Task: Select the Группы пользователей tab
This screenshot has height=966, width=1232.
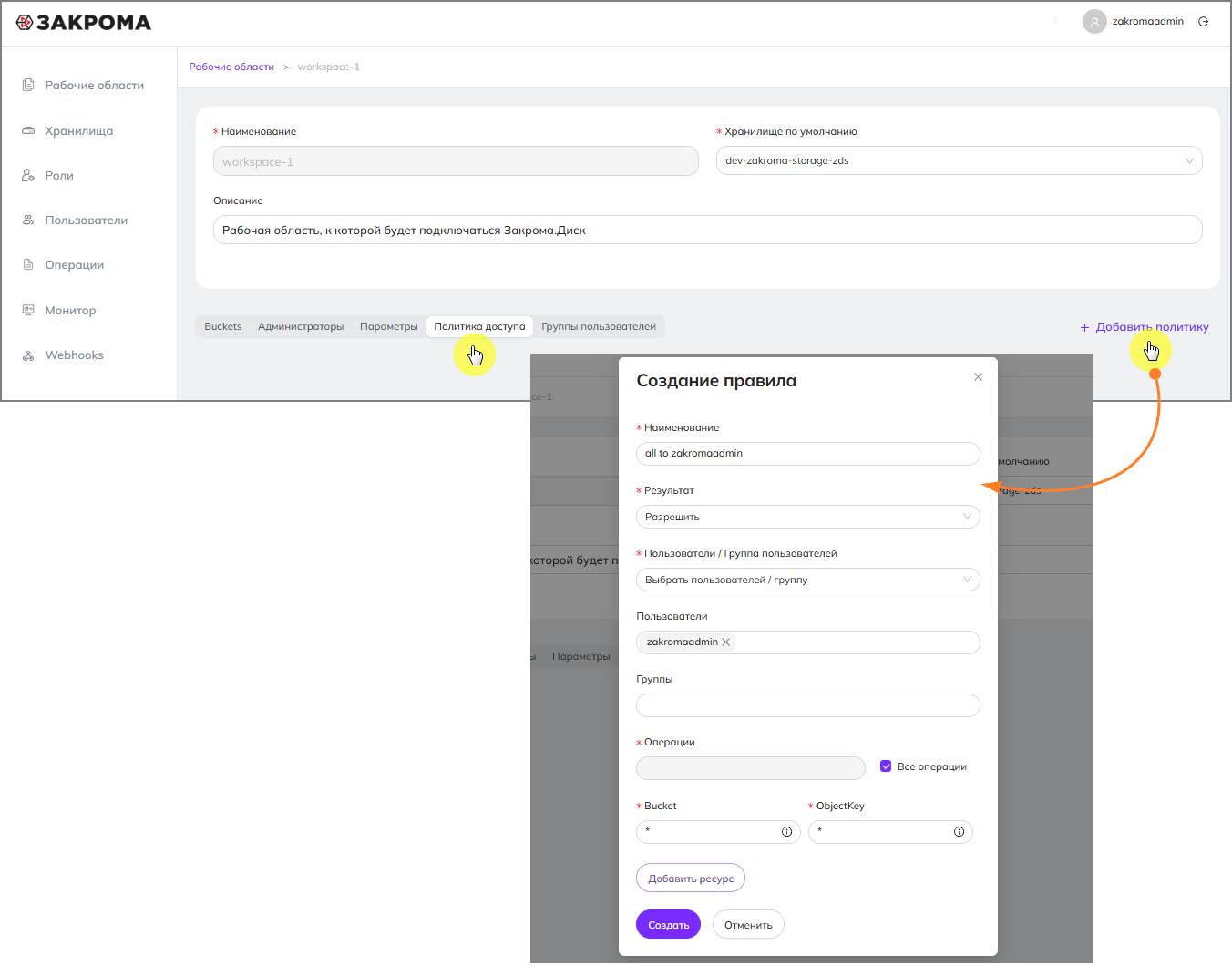Action: pos(599,326)
